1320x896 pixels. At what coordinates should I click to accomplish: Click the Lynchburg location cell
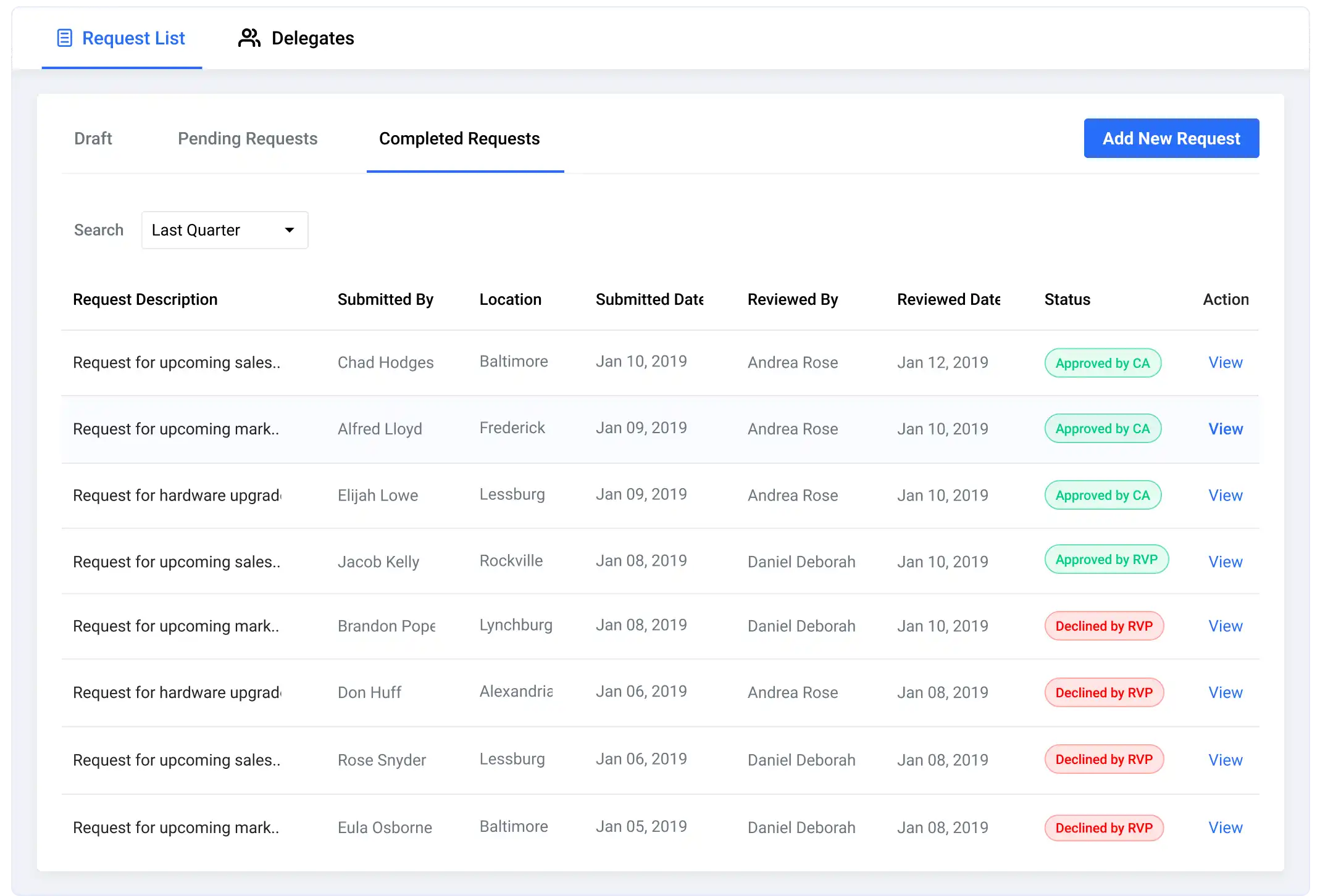[x=516, y=625]
